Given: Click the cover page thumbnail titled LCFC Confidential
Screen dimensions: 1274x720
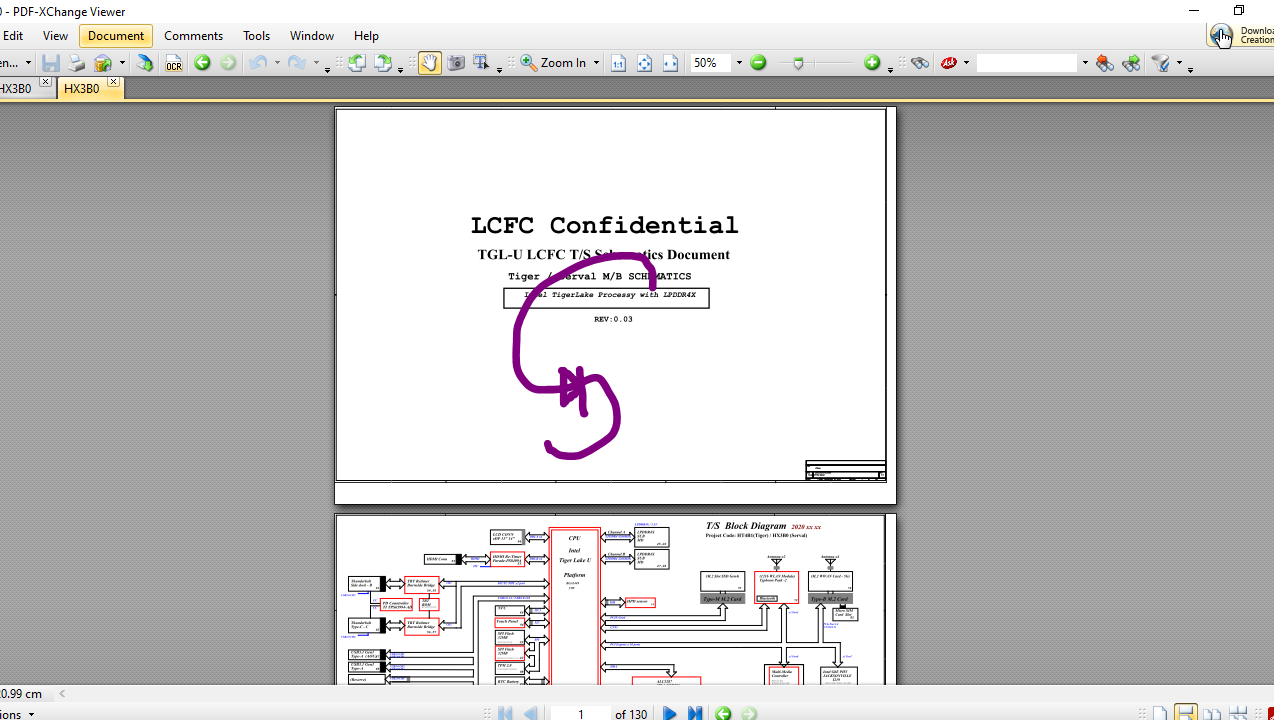Looking at the screenshot, I should click(x=615, y=305).
